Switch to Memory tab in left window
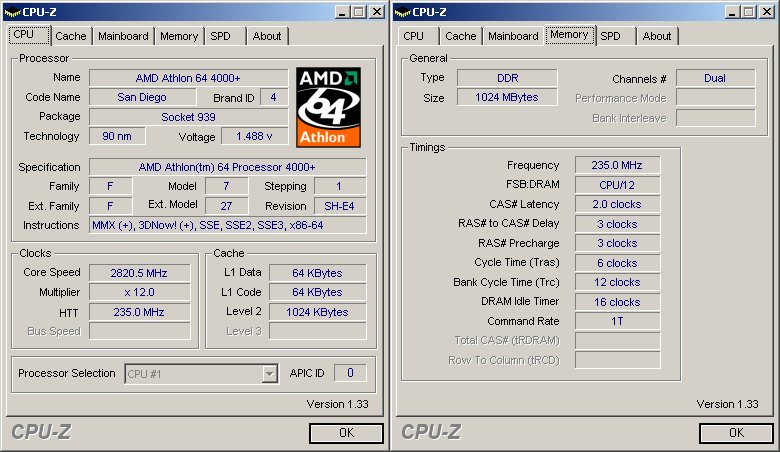Screen dimensions: 780x452 coord(179,36)
